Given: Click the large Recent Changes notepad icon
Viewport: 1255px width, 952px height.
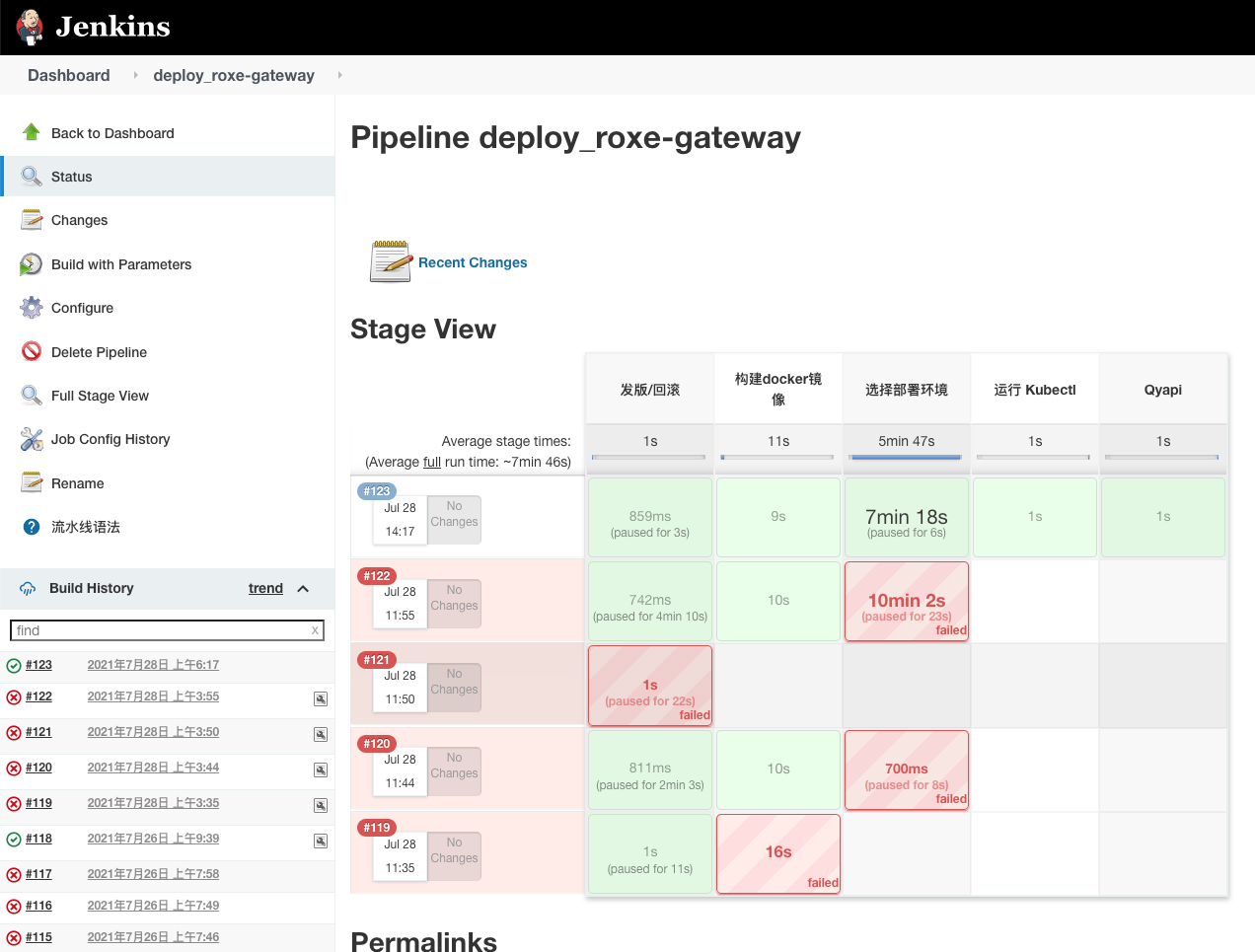Looking at the screenshot, I should [x=391, y=261].
